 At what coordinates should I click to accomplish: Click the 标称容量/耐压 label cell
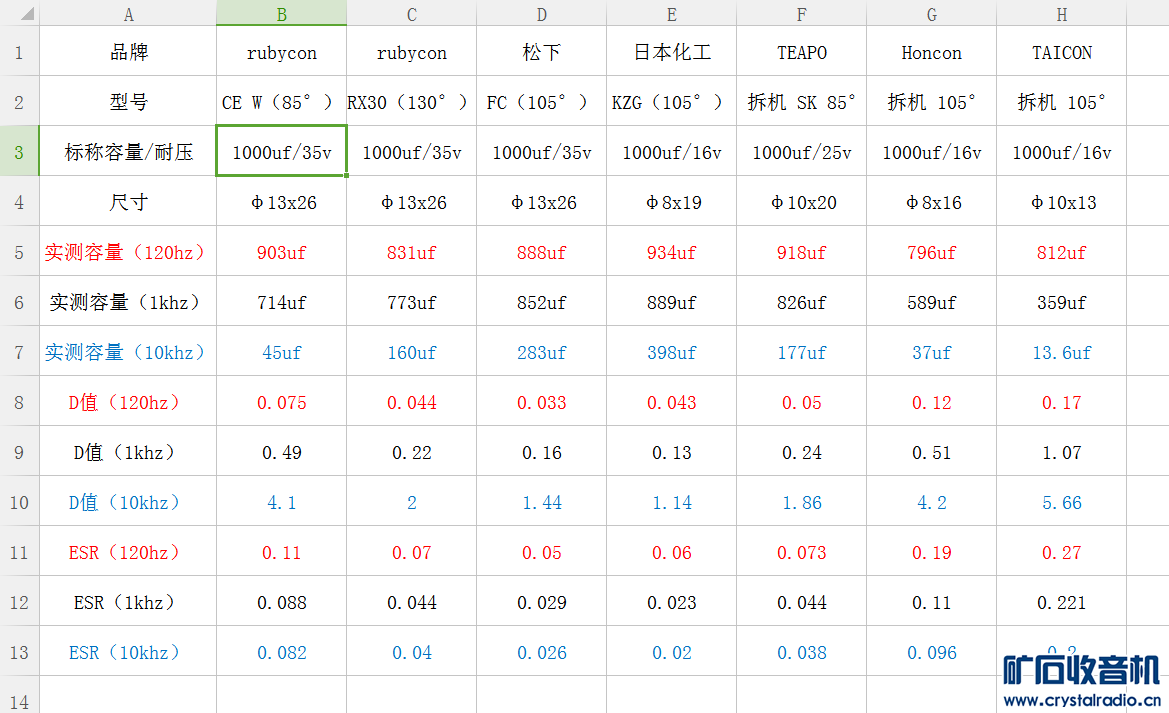128,152
